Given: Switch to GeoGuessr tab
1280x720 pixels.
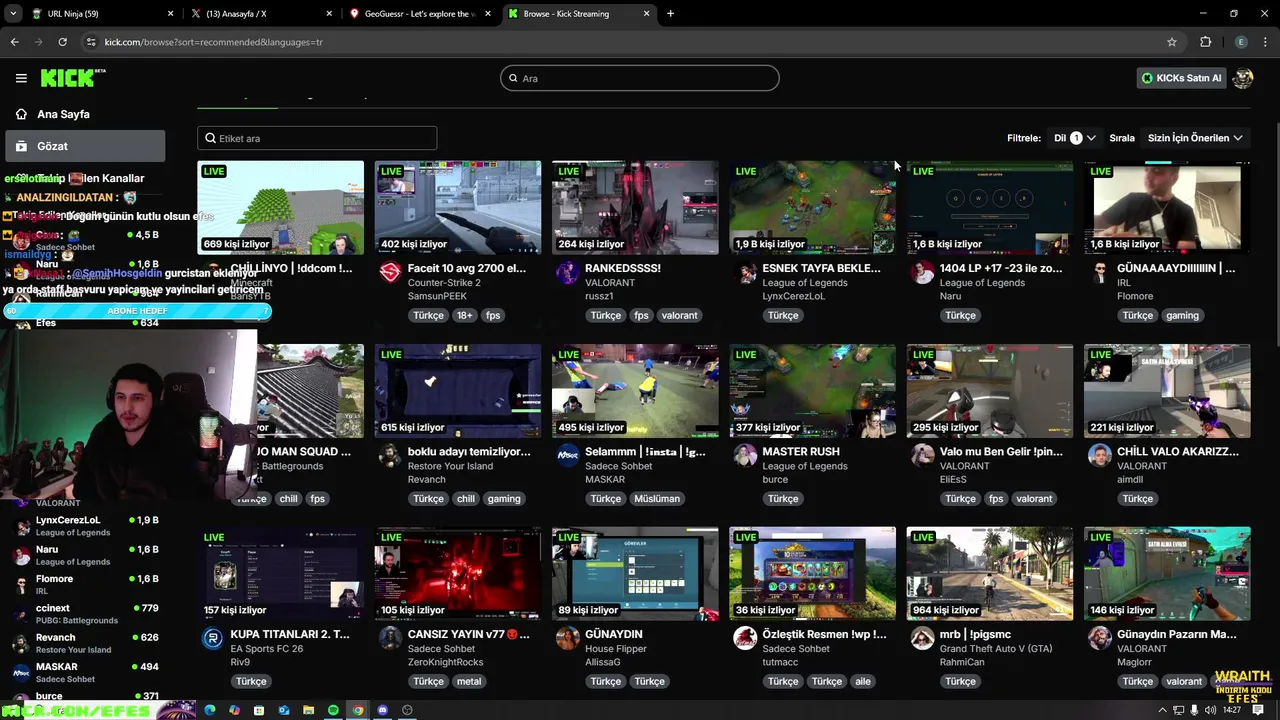Looking at the screenshot, I should (x=420, y=14).
